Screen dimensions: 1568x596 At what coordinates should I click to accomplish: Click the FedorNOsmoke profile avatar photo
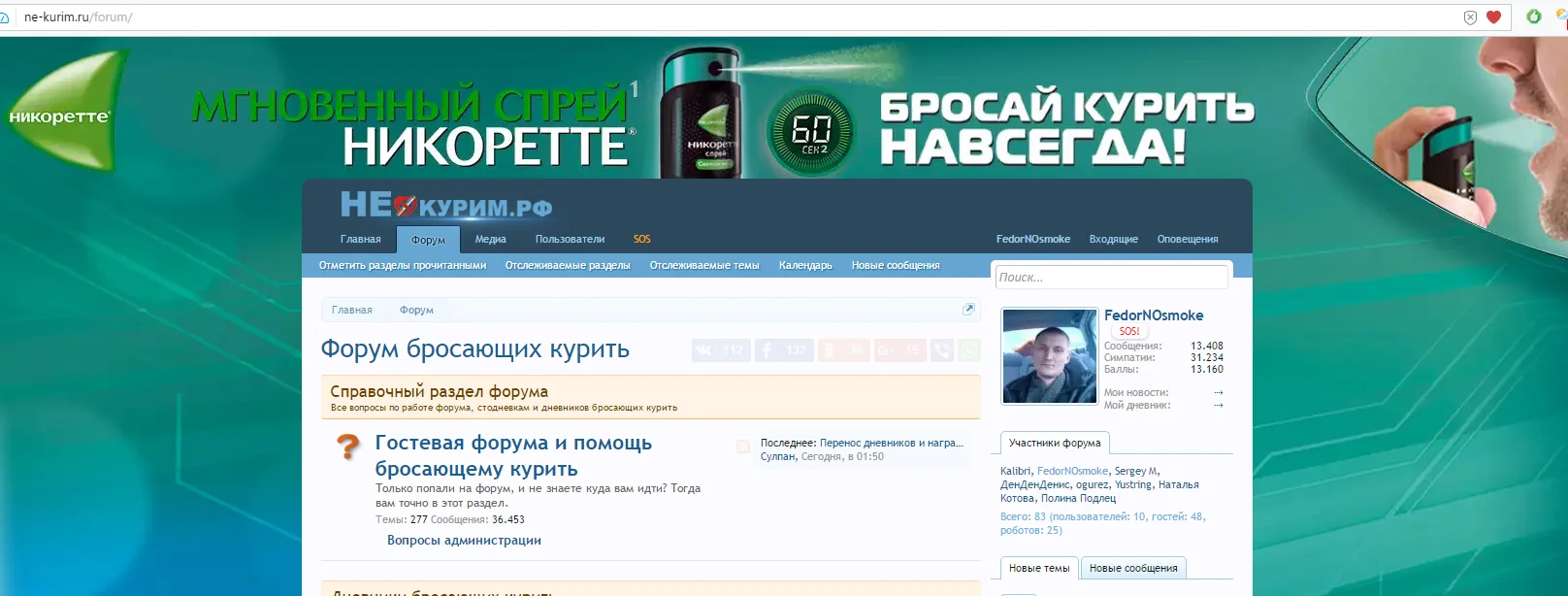coord(1049,356)
